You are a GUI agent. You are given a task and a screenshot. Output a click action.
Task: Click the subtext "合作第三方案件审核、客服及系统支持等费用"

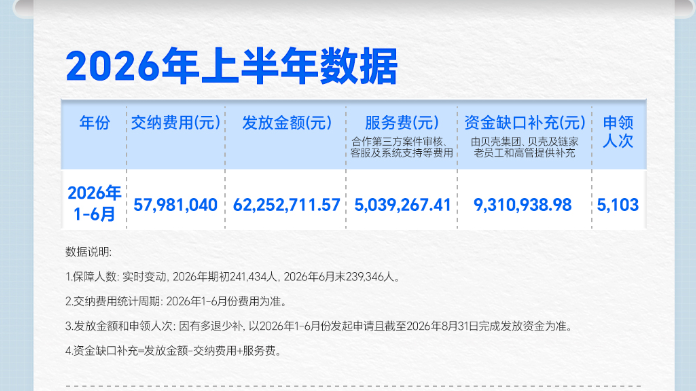coord(402,148)
